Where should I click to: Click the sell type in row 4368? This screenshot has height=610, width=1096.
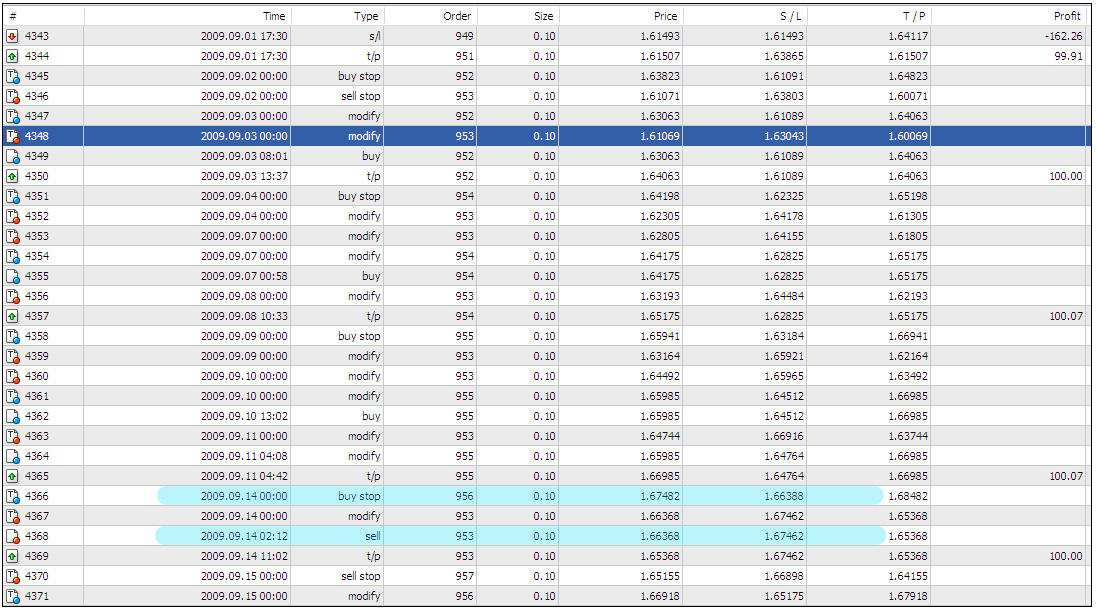[x=373, y=537]
